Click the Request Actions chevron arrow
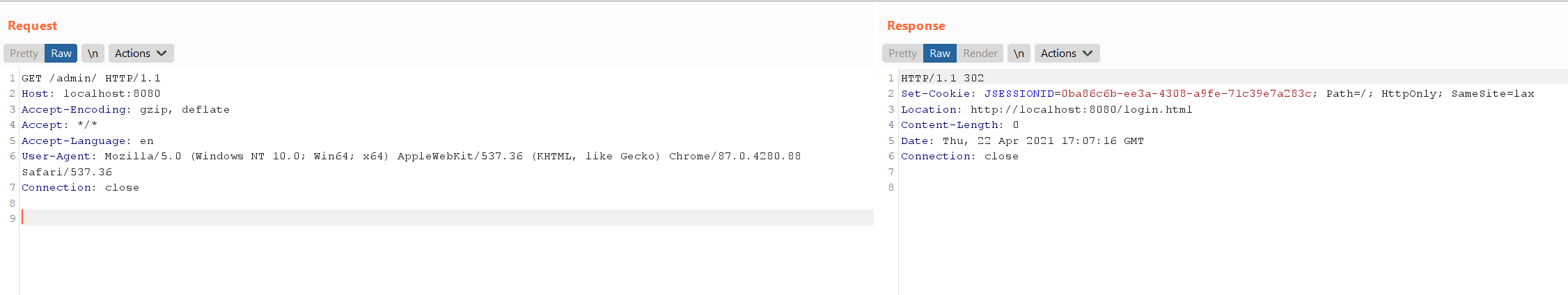 (x=162, y=54)
